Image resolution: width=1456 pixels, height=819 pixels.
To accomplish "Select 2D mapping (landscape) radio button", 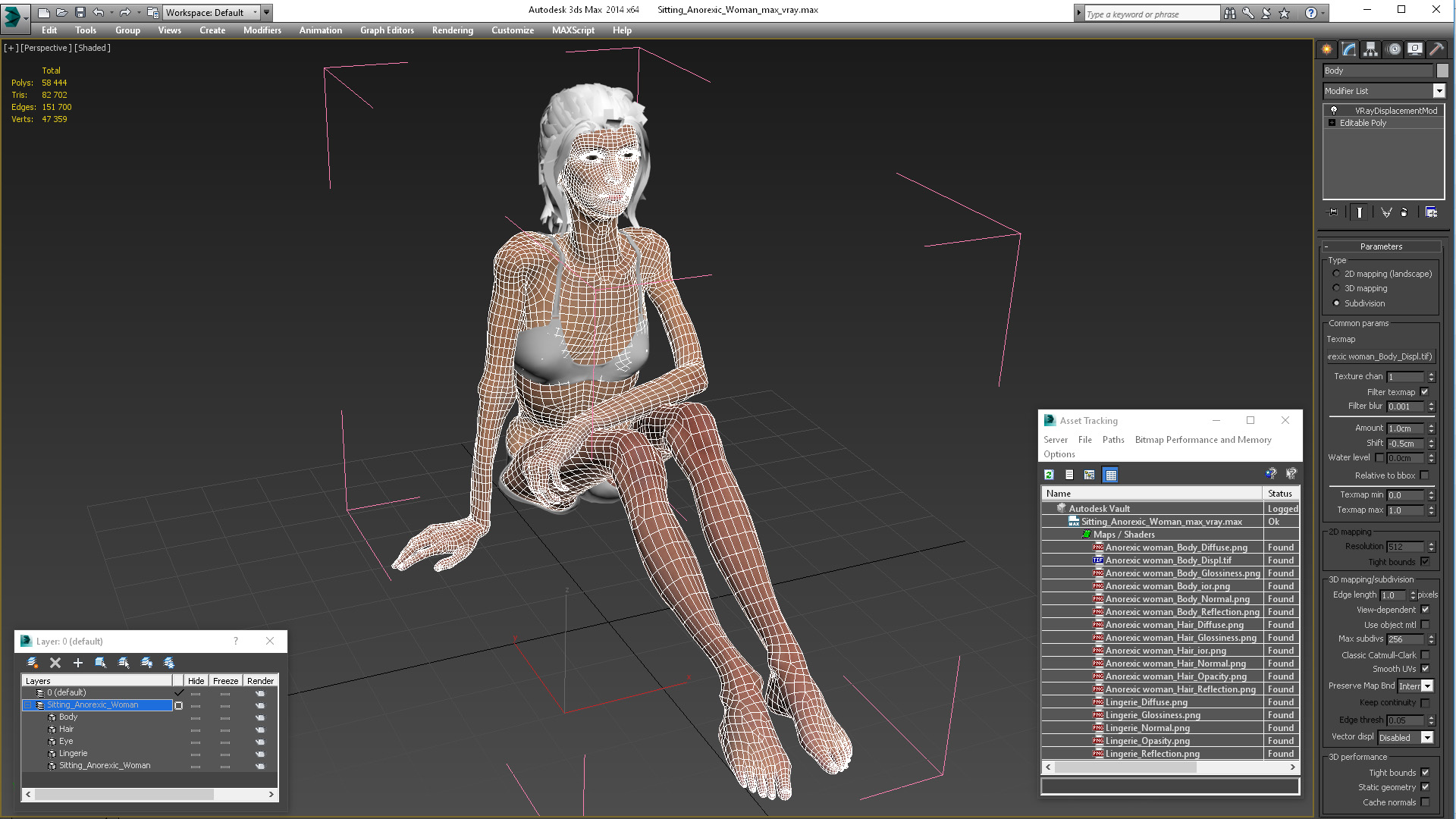I will 1336,274.
